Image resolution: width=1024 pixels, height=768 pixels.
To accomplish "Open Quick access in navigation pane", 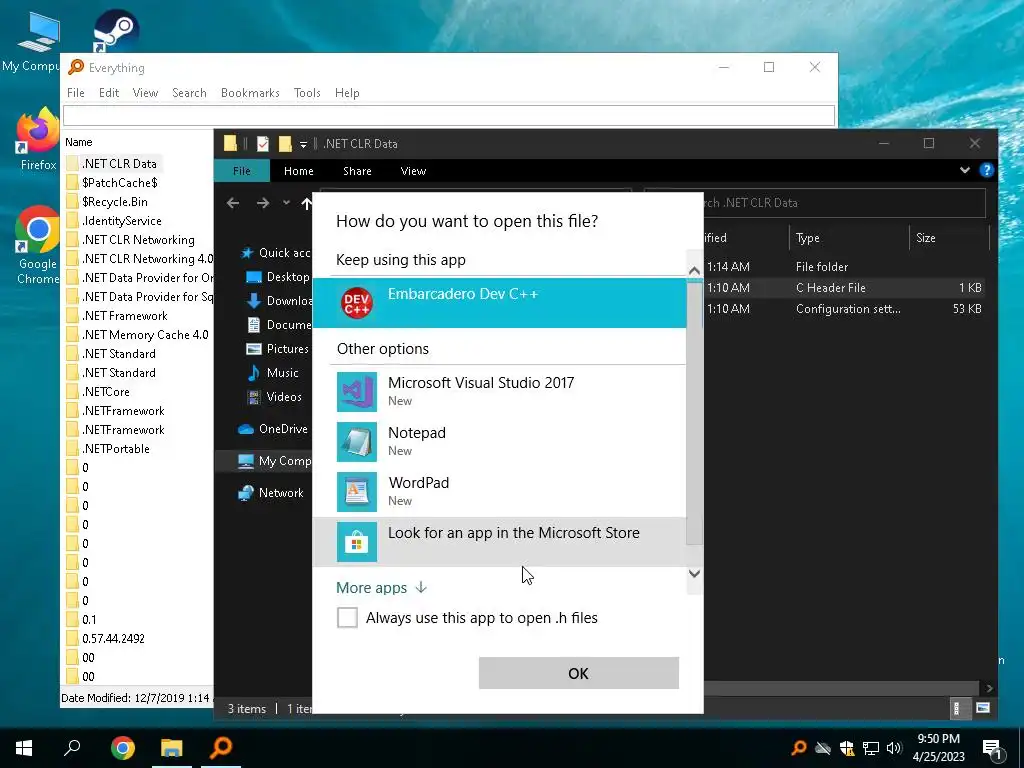I will click(275, 253).
